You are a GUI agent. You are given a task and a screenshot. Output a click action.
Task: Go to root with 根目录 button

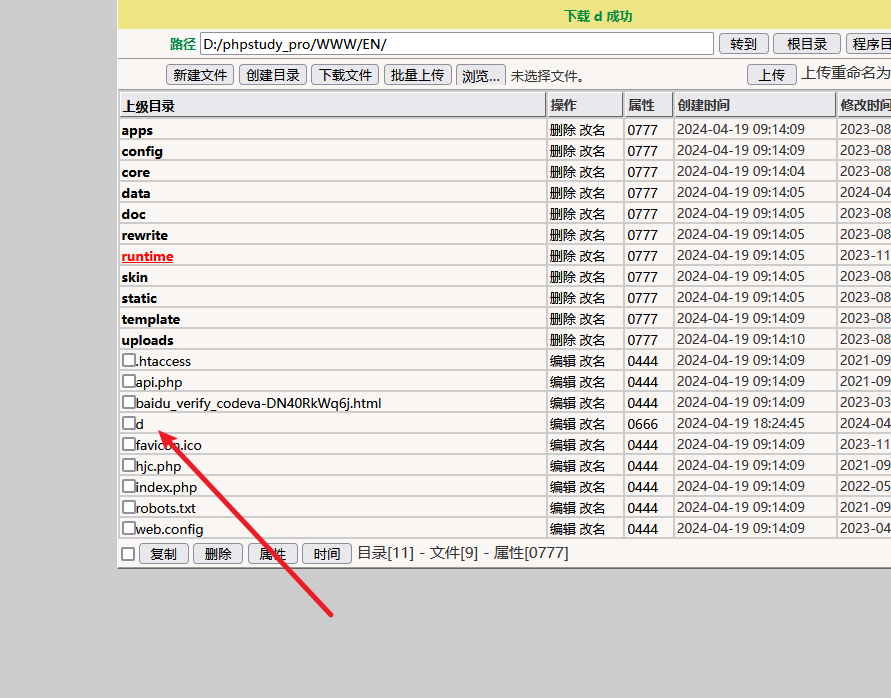pyautogui.click(x=806, y=44)
